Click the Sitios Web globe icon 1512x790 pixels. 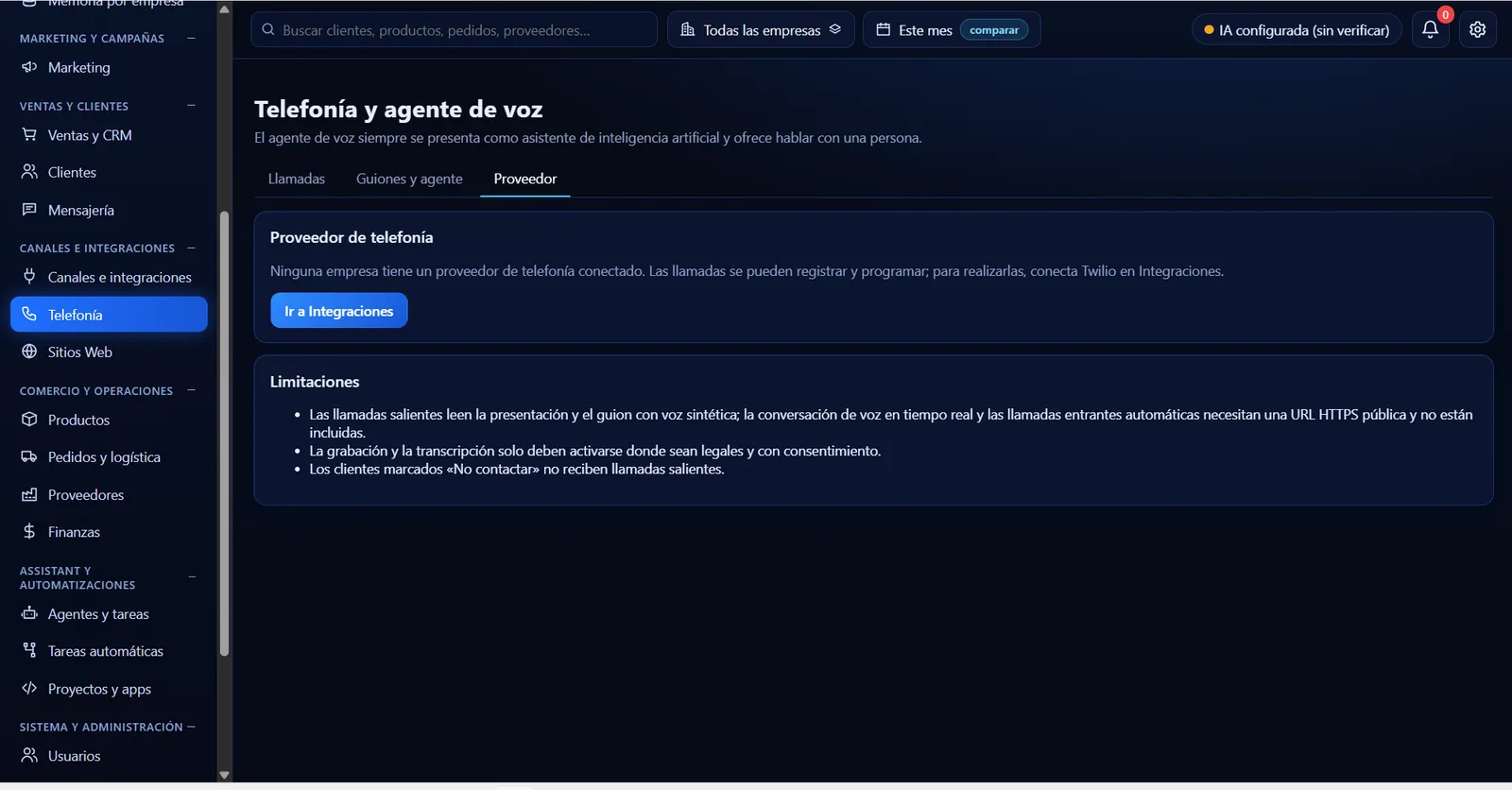point(29,352)
